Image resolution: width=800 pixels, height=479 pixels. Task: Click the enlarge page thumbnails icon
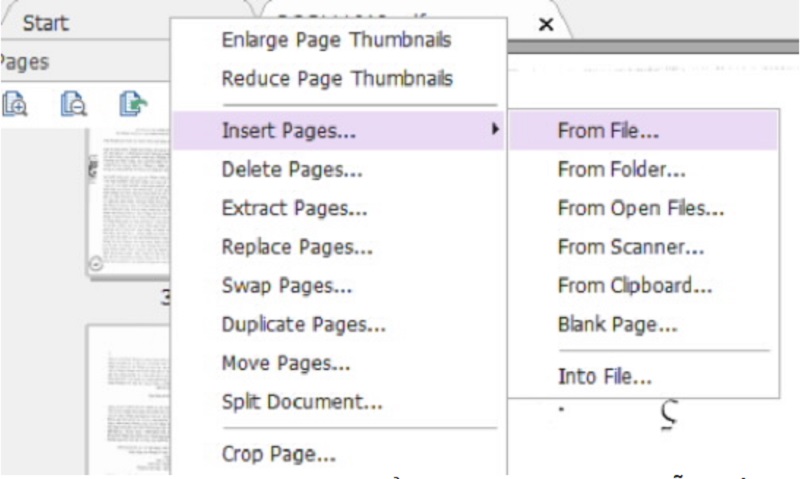17,102
